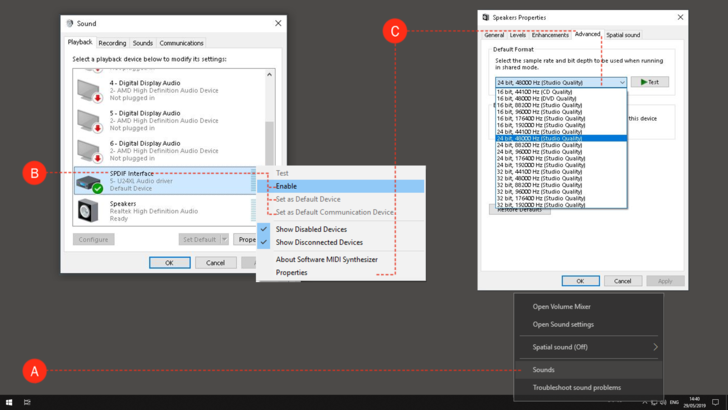Screen dimensions: 728x410
Task: Choose Test in the device context menu
Action: (x=341, y=173)
